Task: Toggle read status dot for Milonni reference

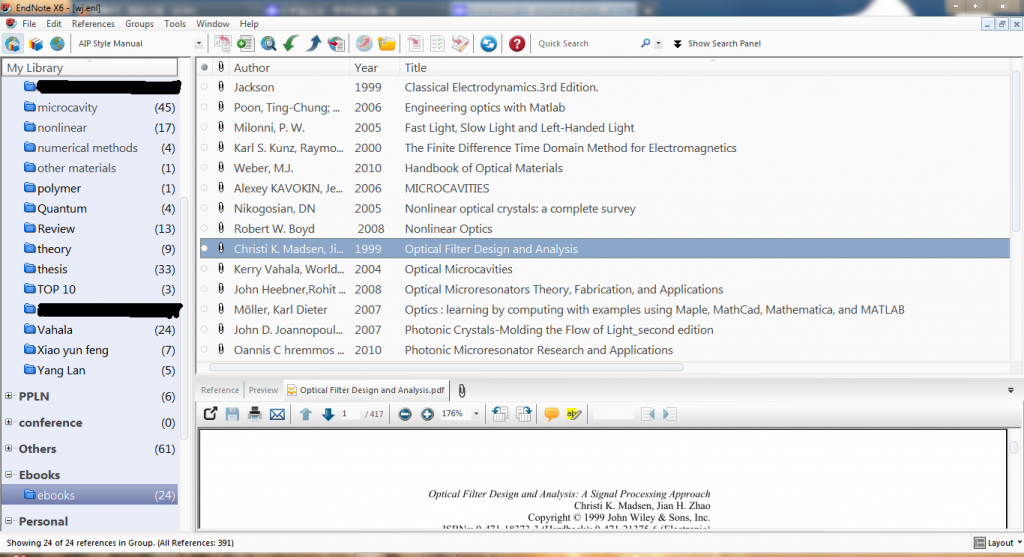Action: [x=204, y=127]
